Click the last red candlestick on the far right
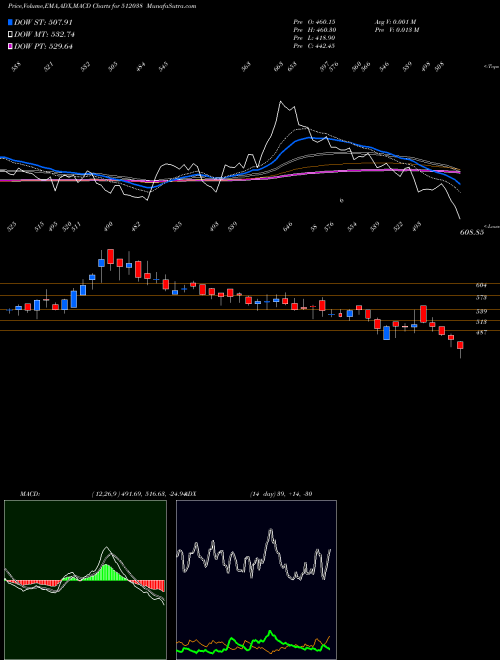500x660 pixels. pyautogui.click(x=460, y=345)
